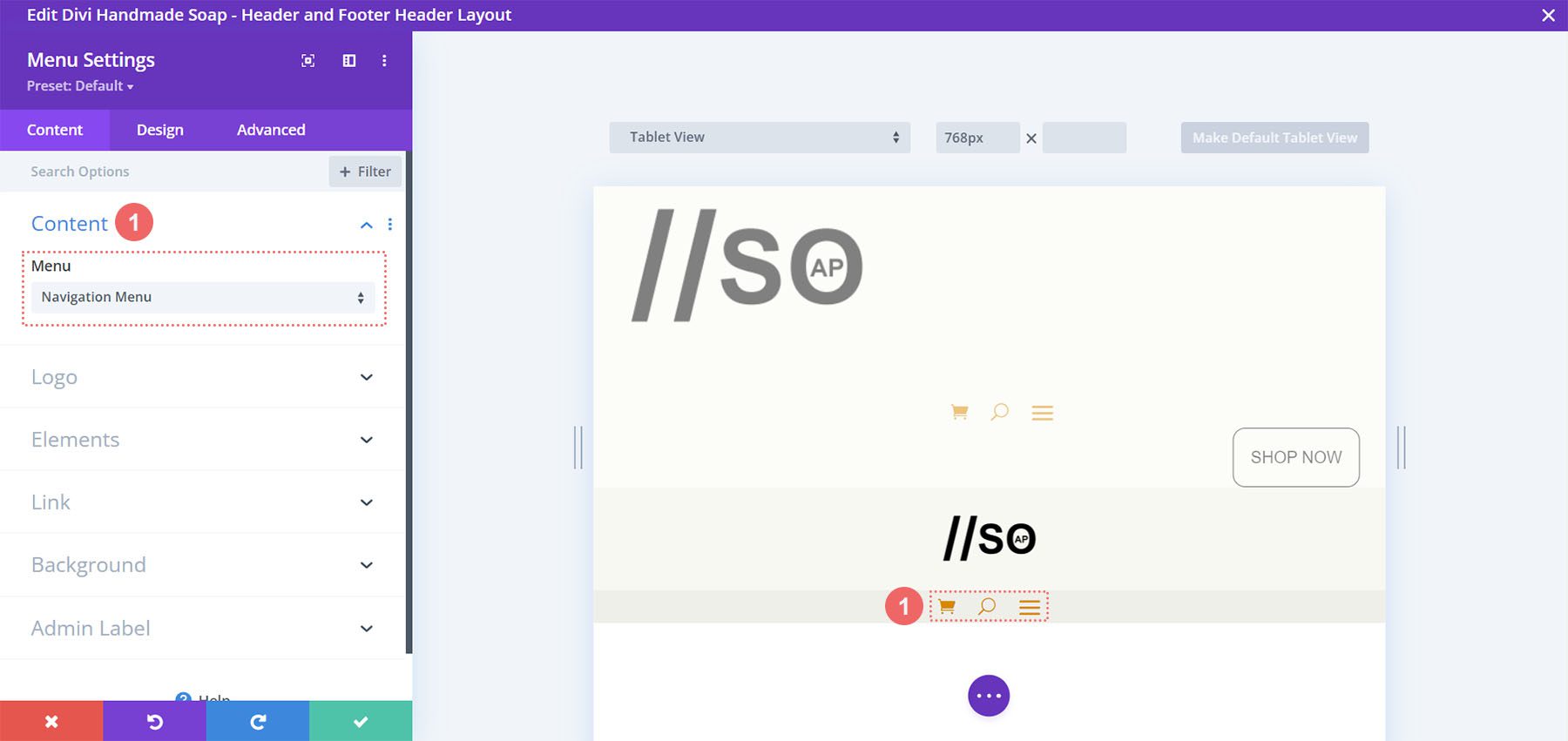Screen dimensions: 1568x741
Task: Click the purple three-dot builder button
Action: pos(989,696)
